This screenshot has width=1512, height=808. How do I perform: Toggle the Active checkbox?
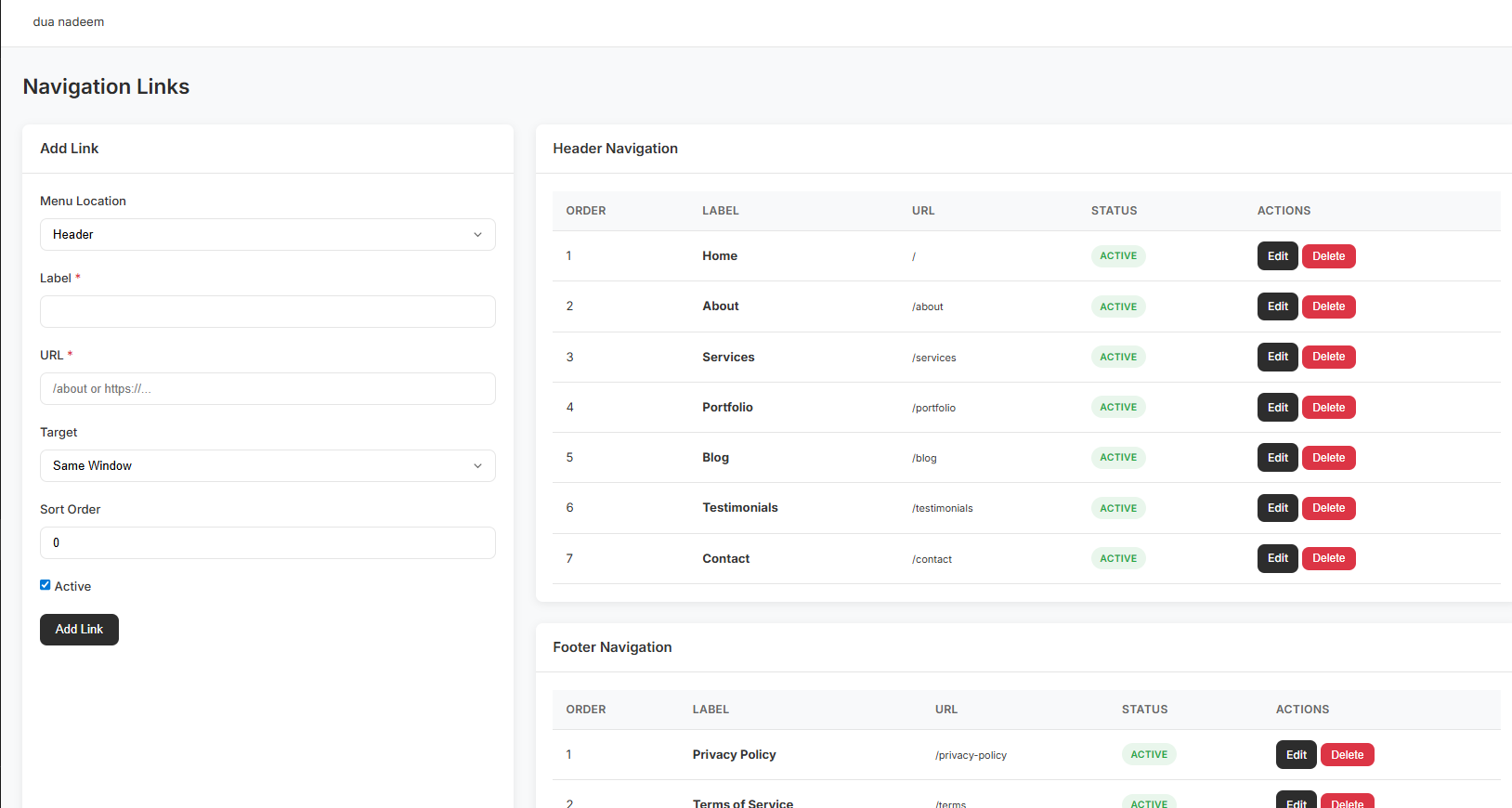click(x=46, y=585)
